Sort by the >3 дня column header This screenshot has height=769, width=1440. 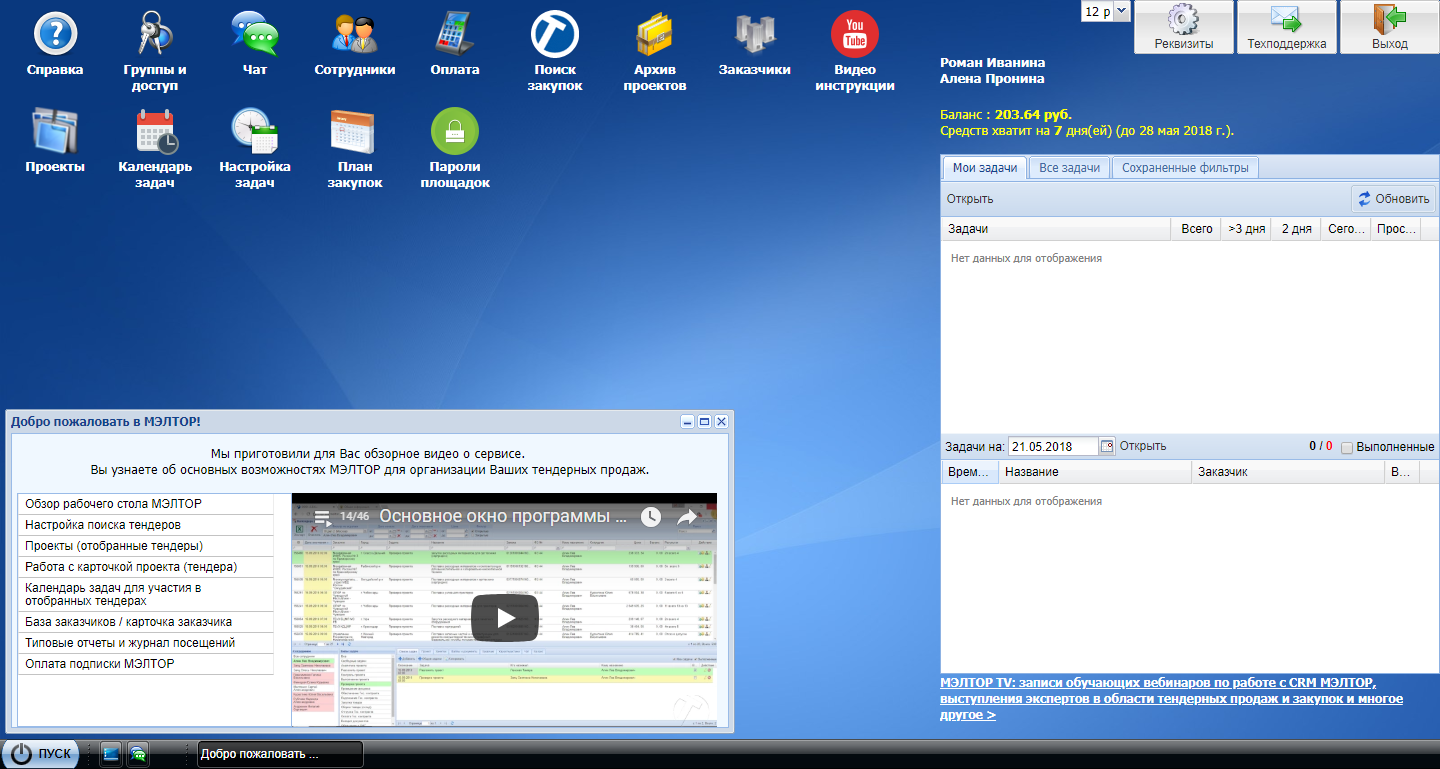1246,229
